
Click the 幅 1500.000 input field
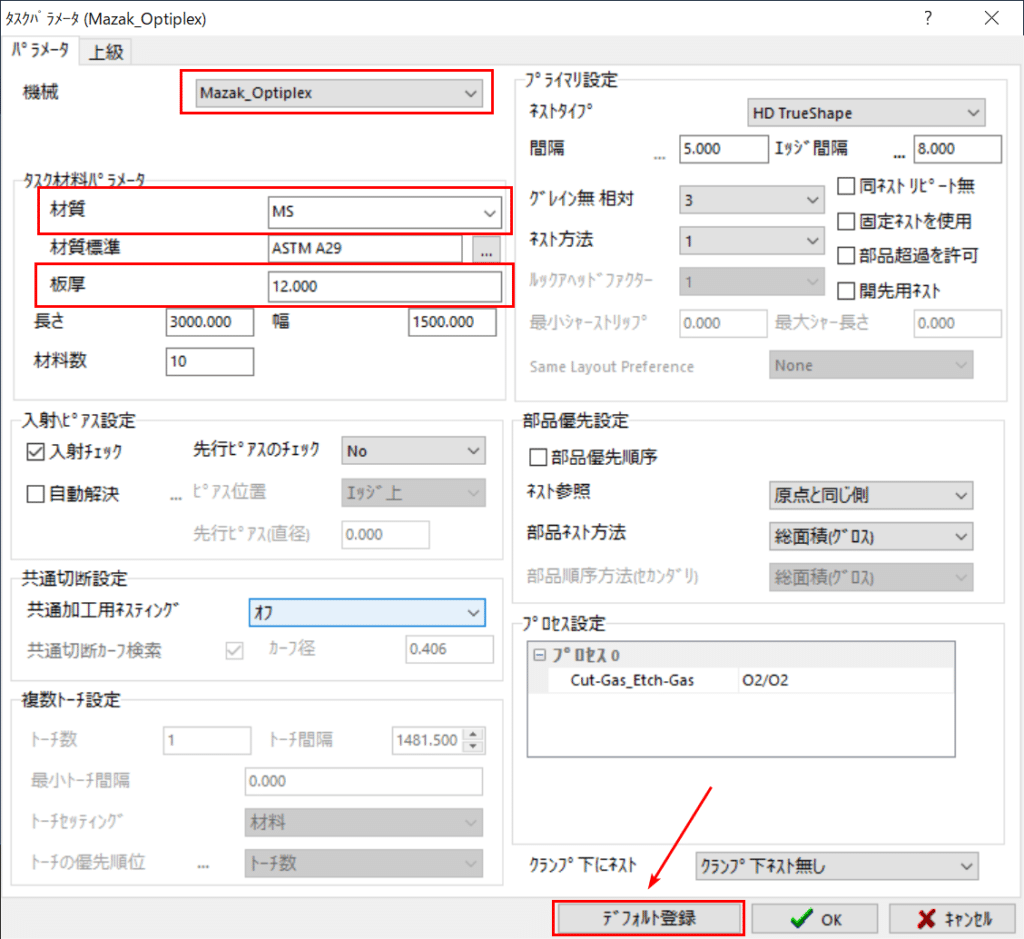point(452,322)
